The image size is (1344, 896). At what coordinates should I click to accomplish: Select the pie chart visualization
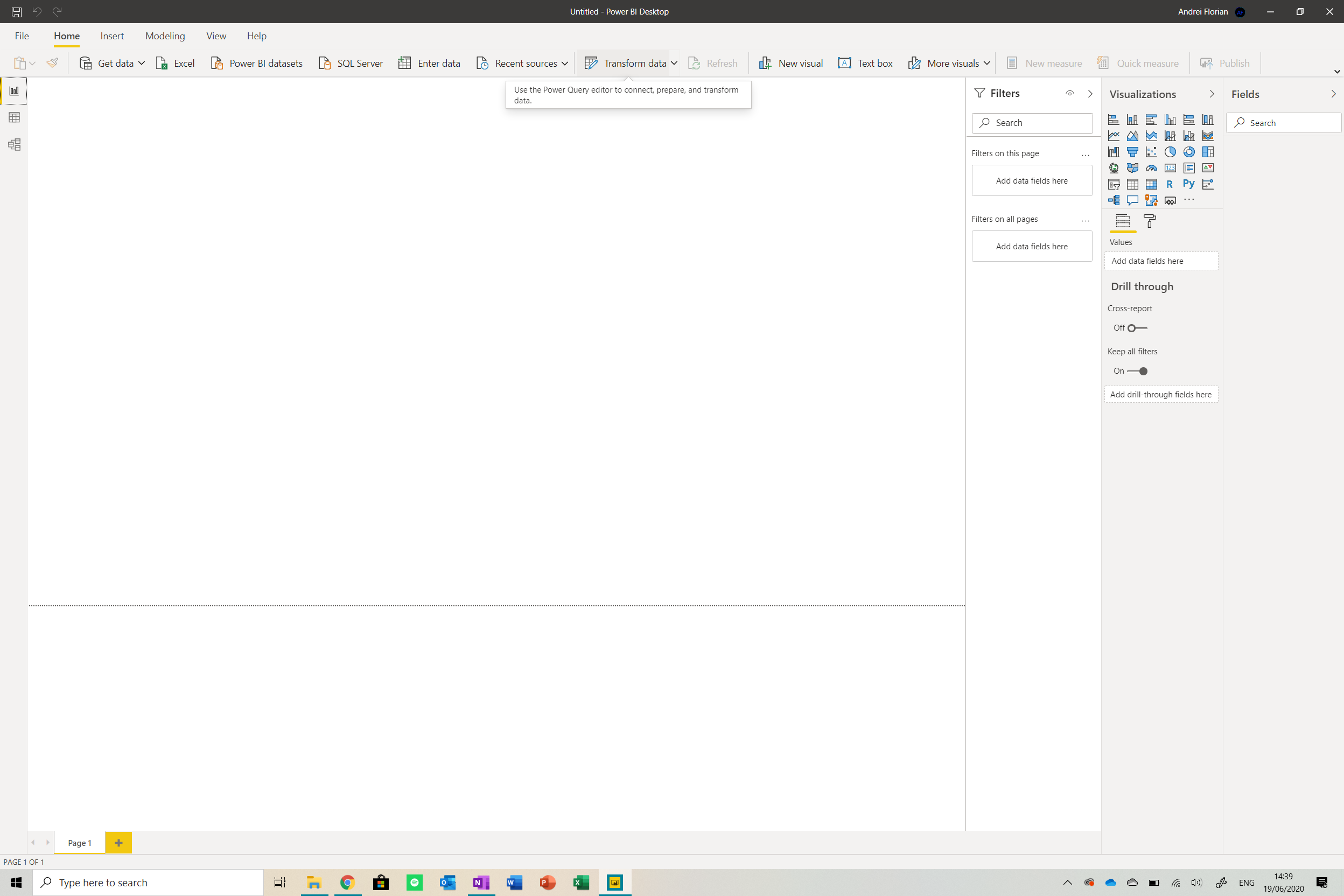pyautogui.click(x=1170, y=152)
